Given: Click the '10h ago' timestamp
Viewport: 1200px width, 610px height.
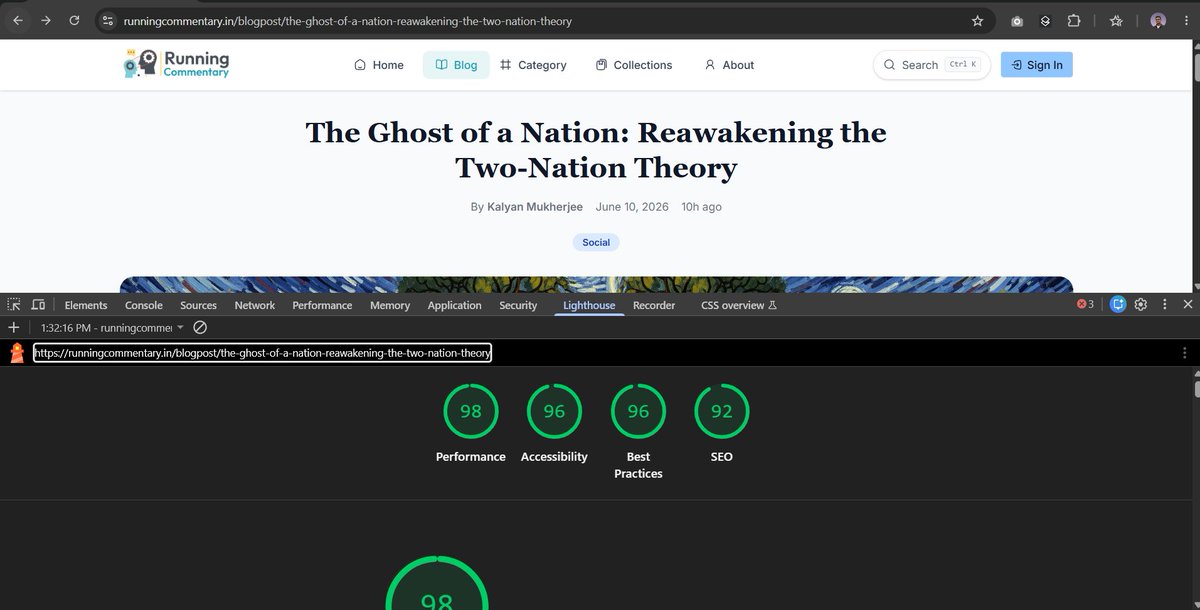Looking at the screenshot, I should [701, 207].
